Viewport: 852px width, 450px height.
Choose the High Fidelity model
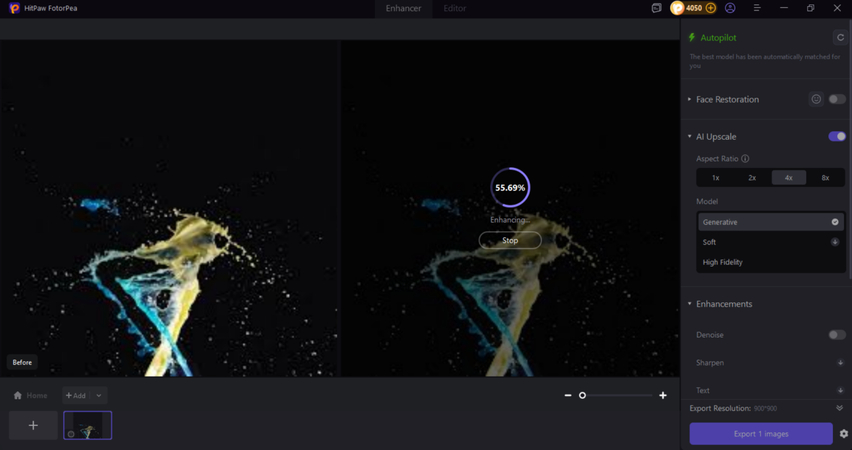770,262
